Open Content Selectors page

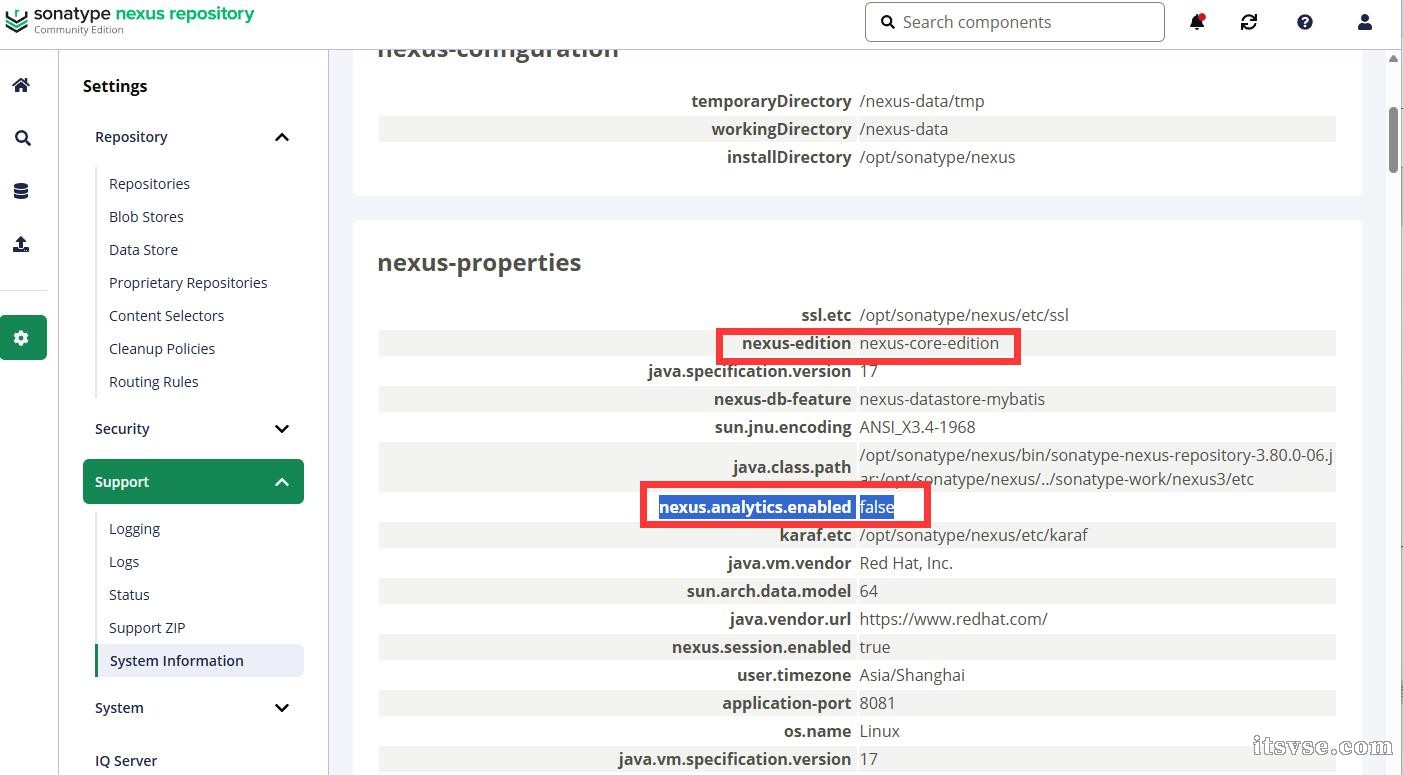click(166, 316)
